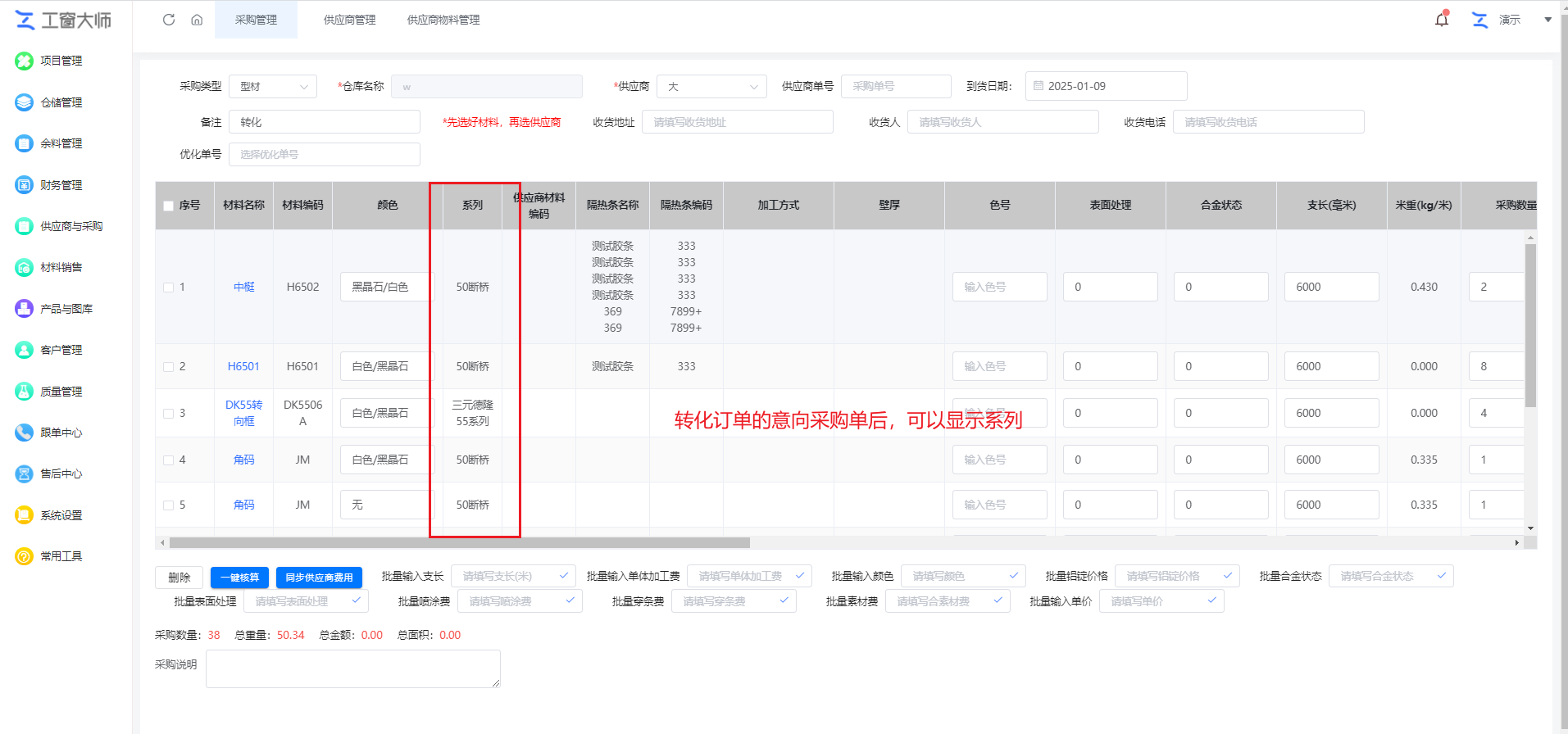
Task: Open 质量管理 sidebar item
Action: pyautogui.click(x=61, y=392)
